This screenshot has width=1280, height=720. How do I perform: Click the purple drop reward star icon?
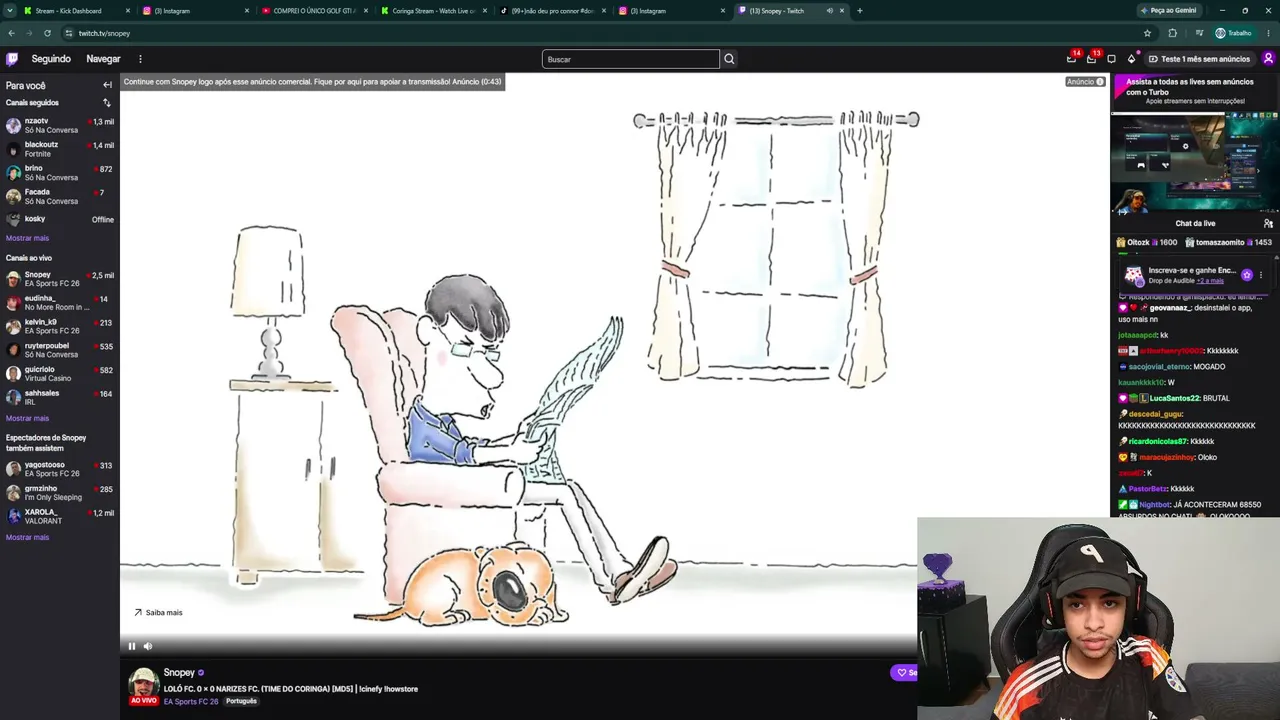pos(1247,275)
